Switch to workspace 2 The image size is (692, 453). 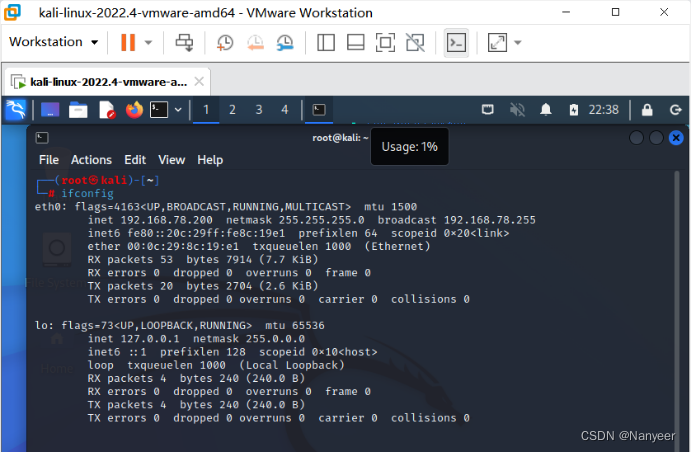coord(232,109)
